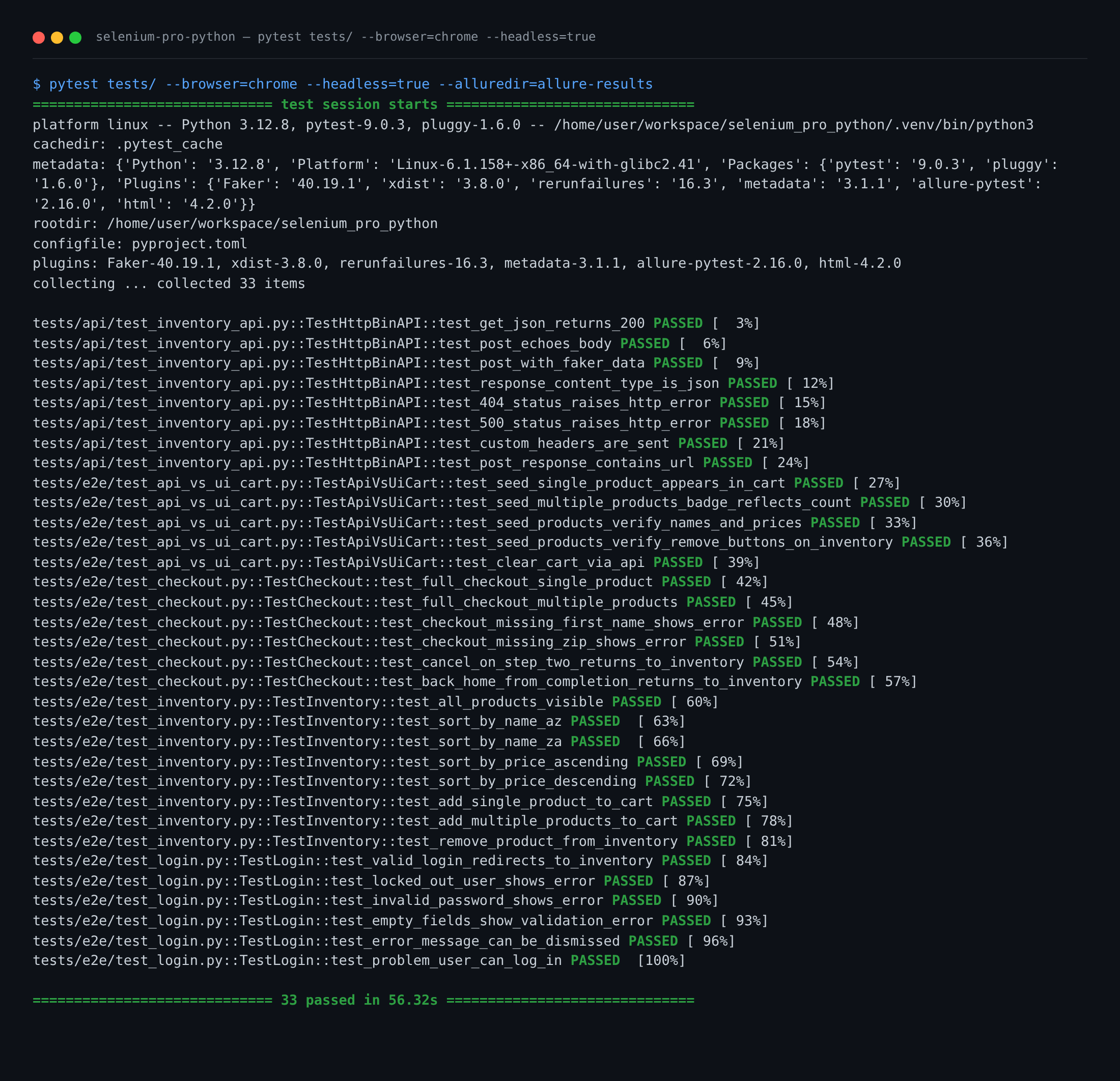
Task: Click the test_sort_by_name_za line
Action: [359, 742]
